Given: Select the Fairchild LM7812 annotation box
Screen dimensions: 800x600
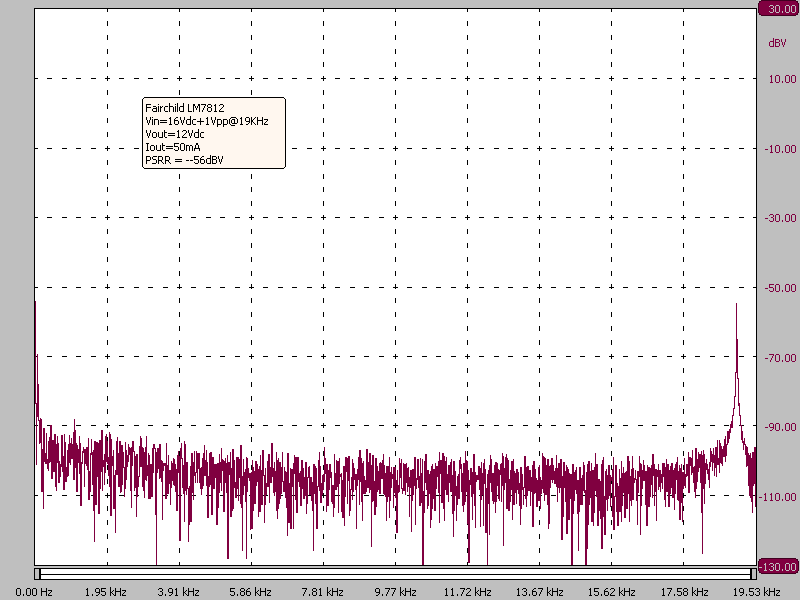Looking at the screenshot, I should coord(214,133).
